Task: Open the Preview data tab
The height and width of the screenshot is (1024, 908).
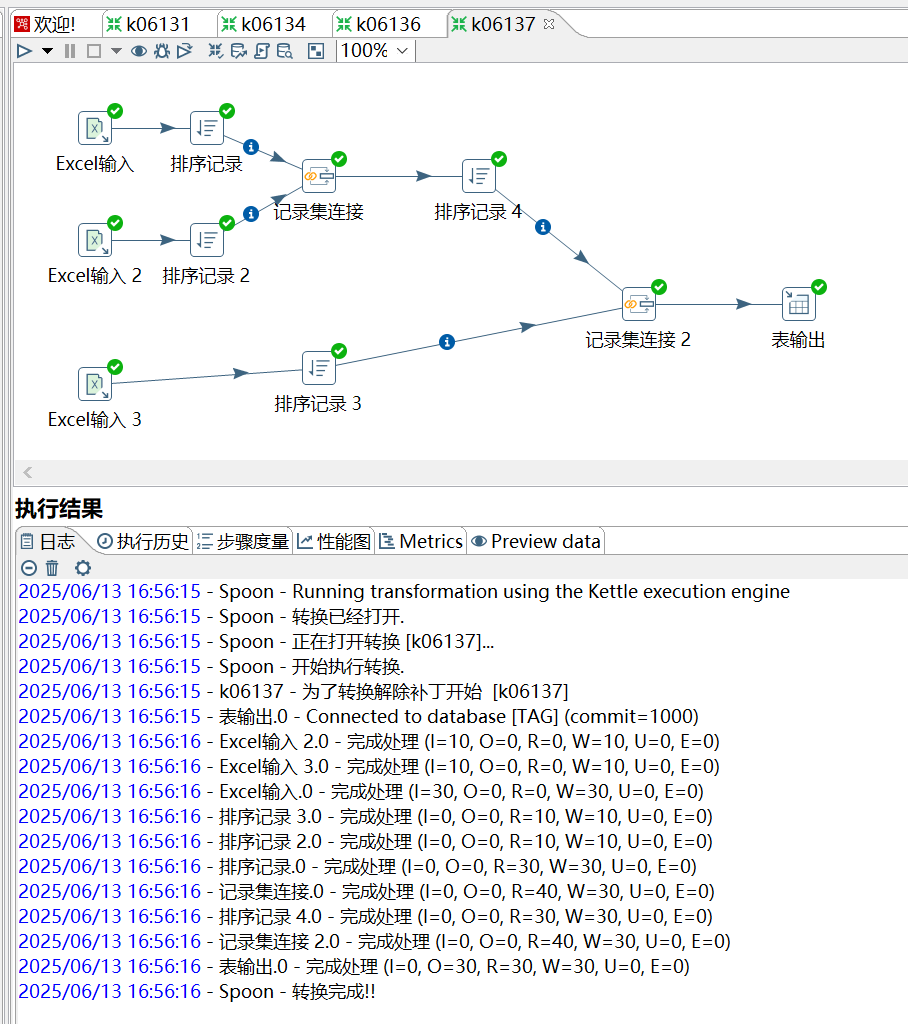Action: (536, 541)
